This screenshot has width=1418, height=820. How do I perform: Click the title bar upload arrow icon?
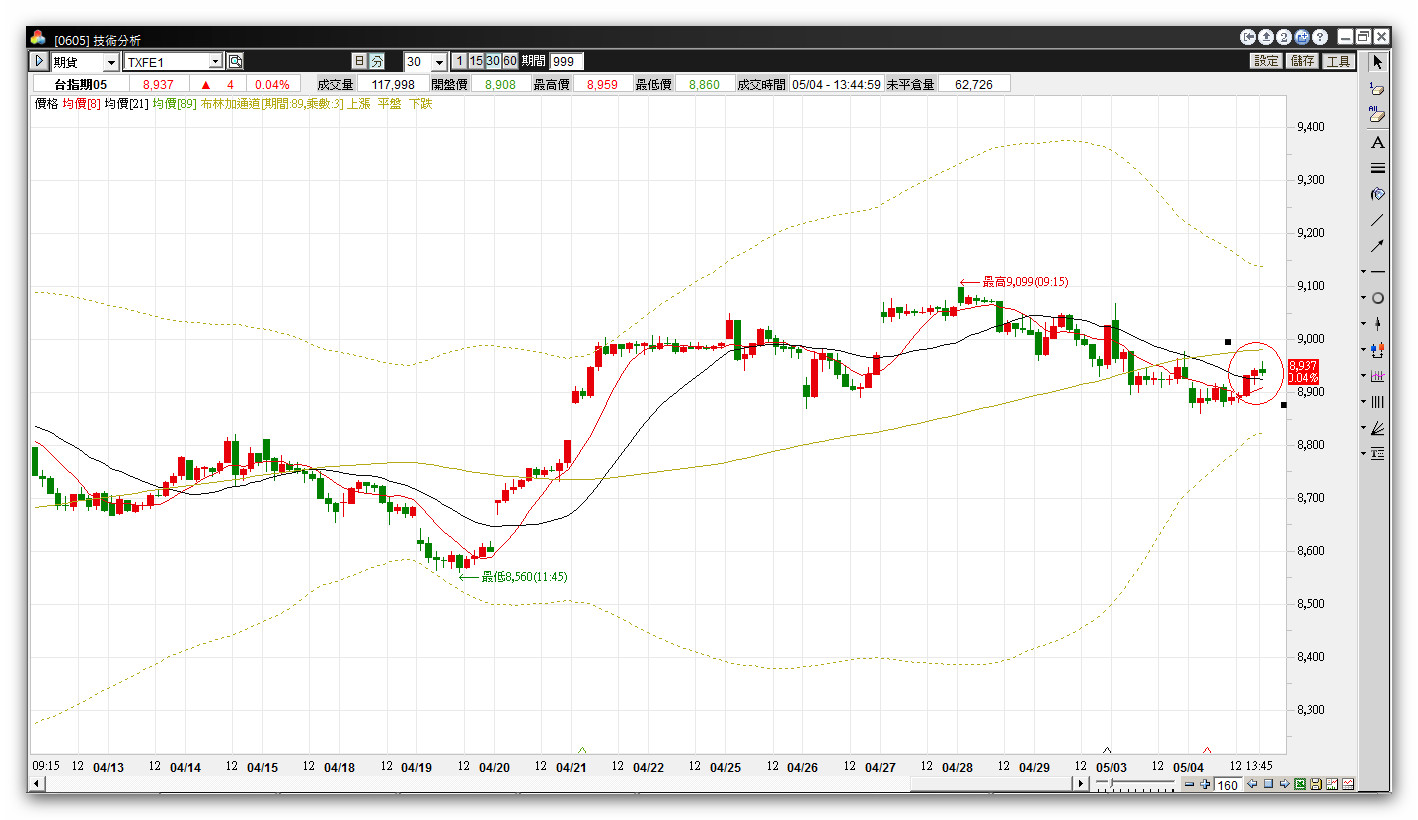(x=1266, y=37)
